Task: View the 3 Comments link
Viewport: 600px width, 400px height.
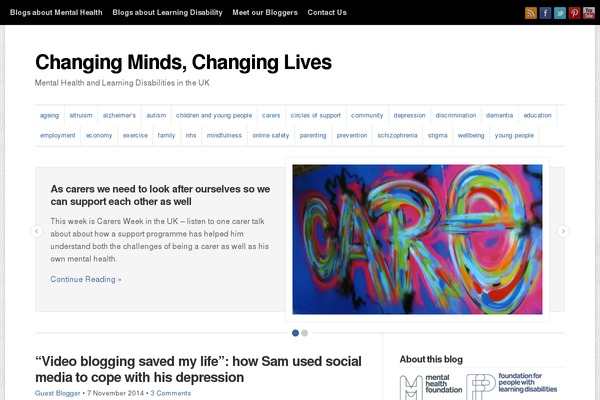Action: 170,393
